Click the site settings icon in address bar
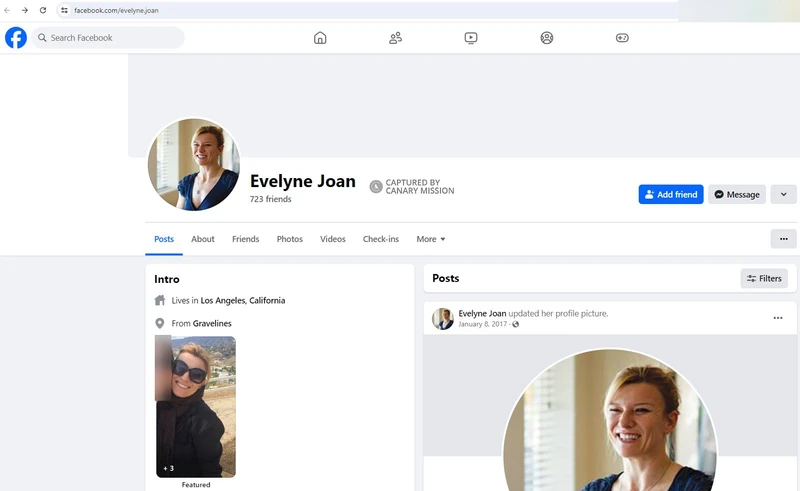This screenshot has height=491, width=800. coord(64,10)
